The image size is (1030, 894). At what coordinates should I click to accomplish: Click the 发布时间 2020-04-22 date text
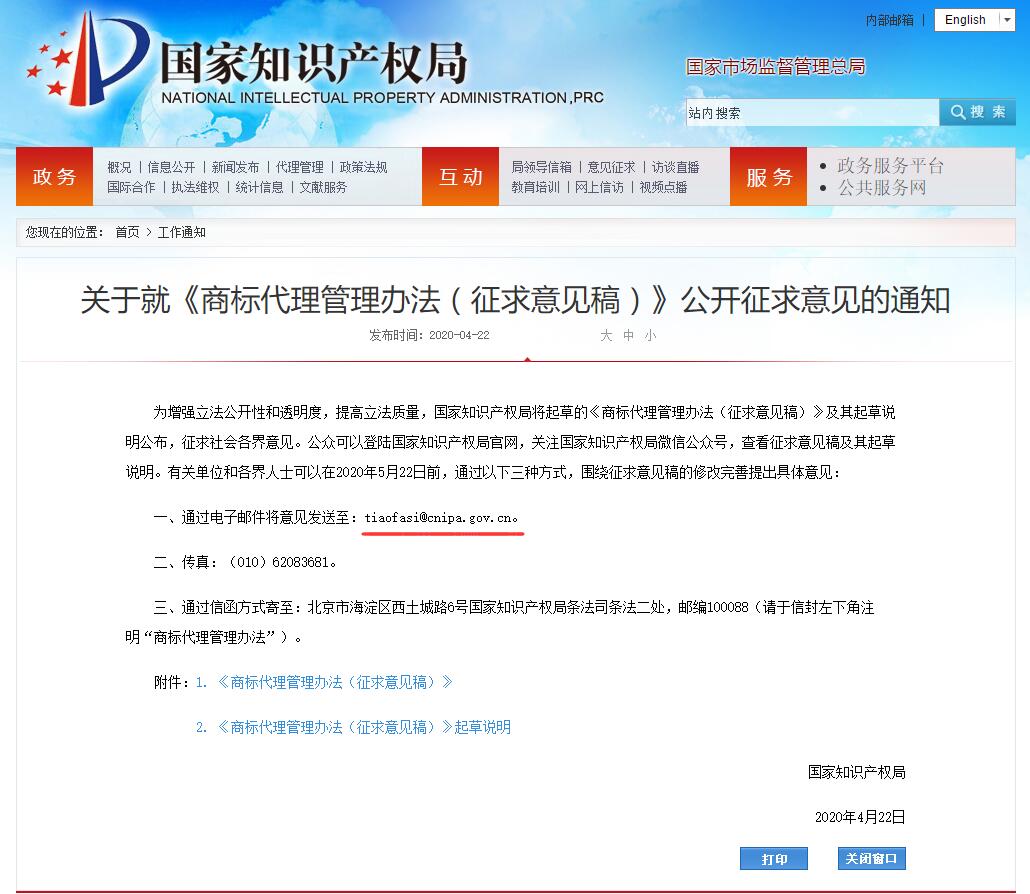(429, 336)
